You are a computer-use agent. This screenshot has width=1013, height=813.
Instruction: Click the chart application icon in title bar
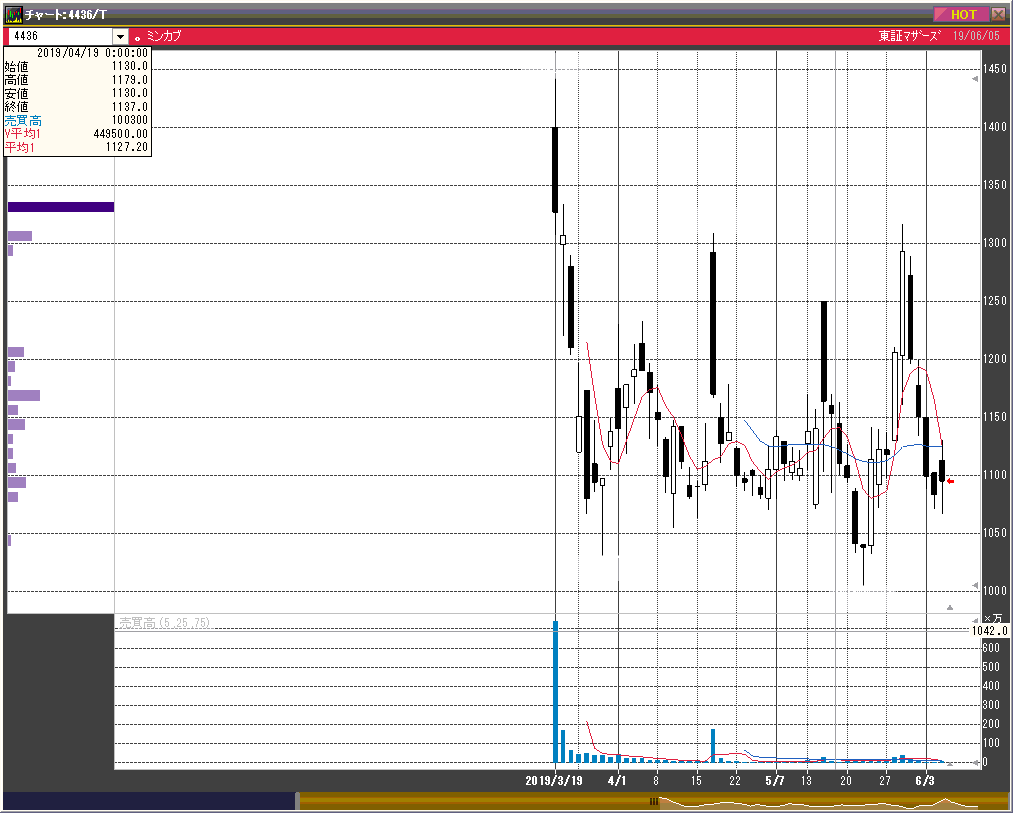(x=13, y=14)
